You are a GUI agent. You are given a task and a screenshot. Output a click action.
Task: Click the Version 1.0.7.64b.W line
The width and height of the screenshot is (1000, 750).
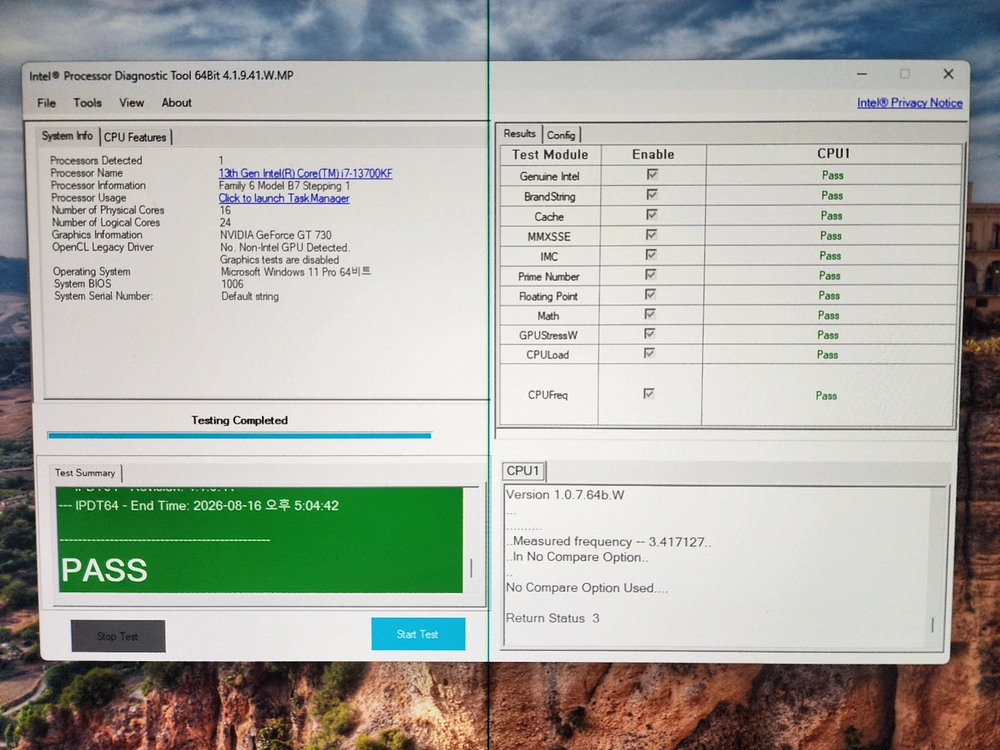pos(565,495)
